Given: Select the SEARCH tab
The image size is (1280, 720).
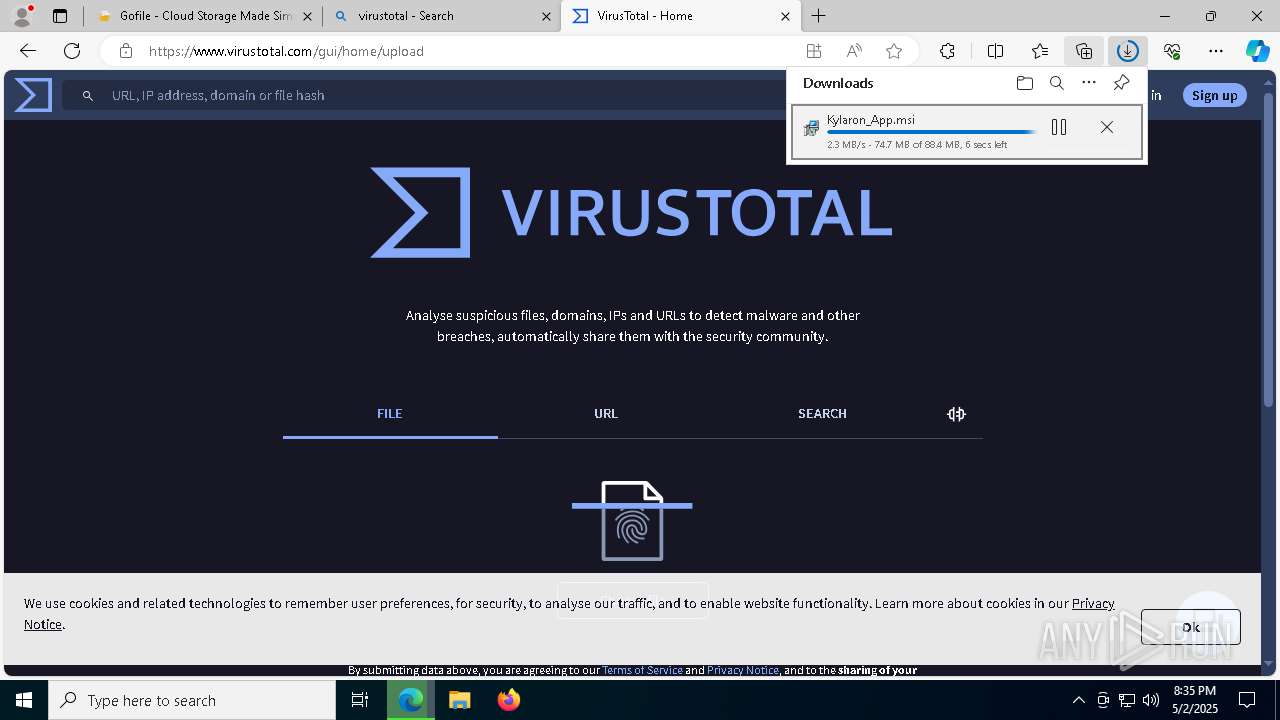Looking at the screenshot, I should [x=822, y=414].
